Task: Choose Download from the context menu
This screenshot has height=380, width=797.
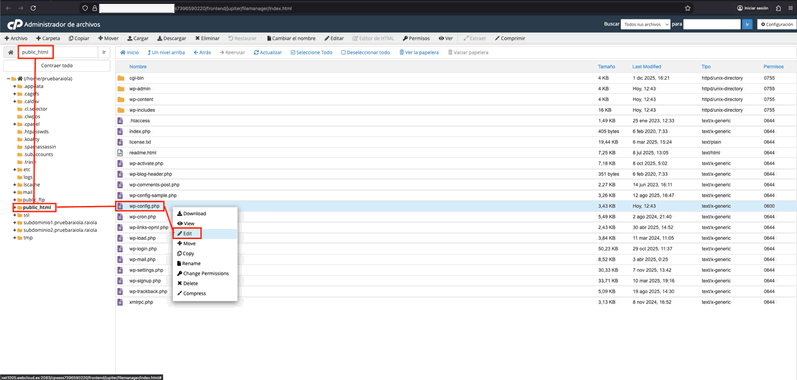Action: coord(205,213)
